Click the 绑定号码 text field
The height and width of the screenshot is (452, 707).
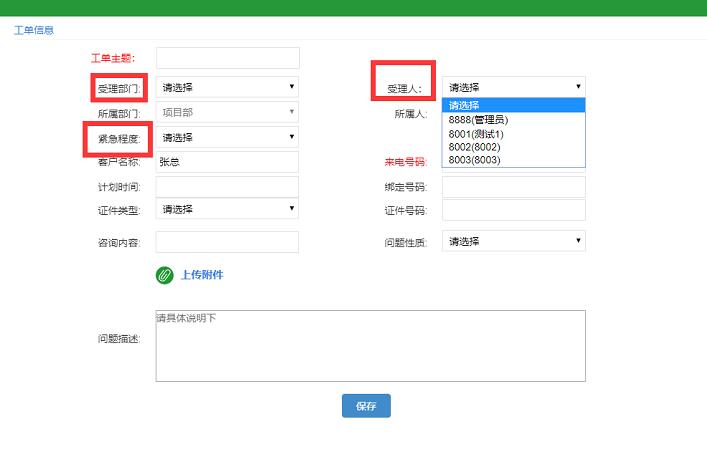(x=513, y=186)
